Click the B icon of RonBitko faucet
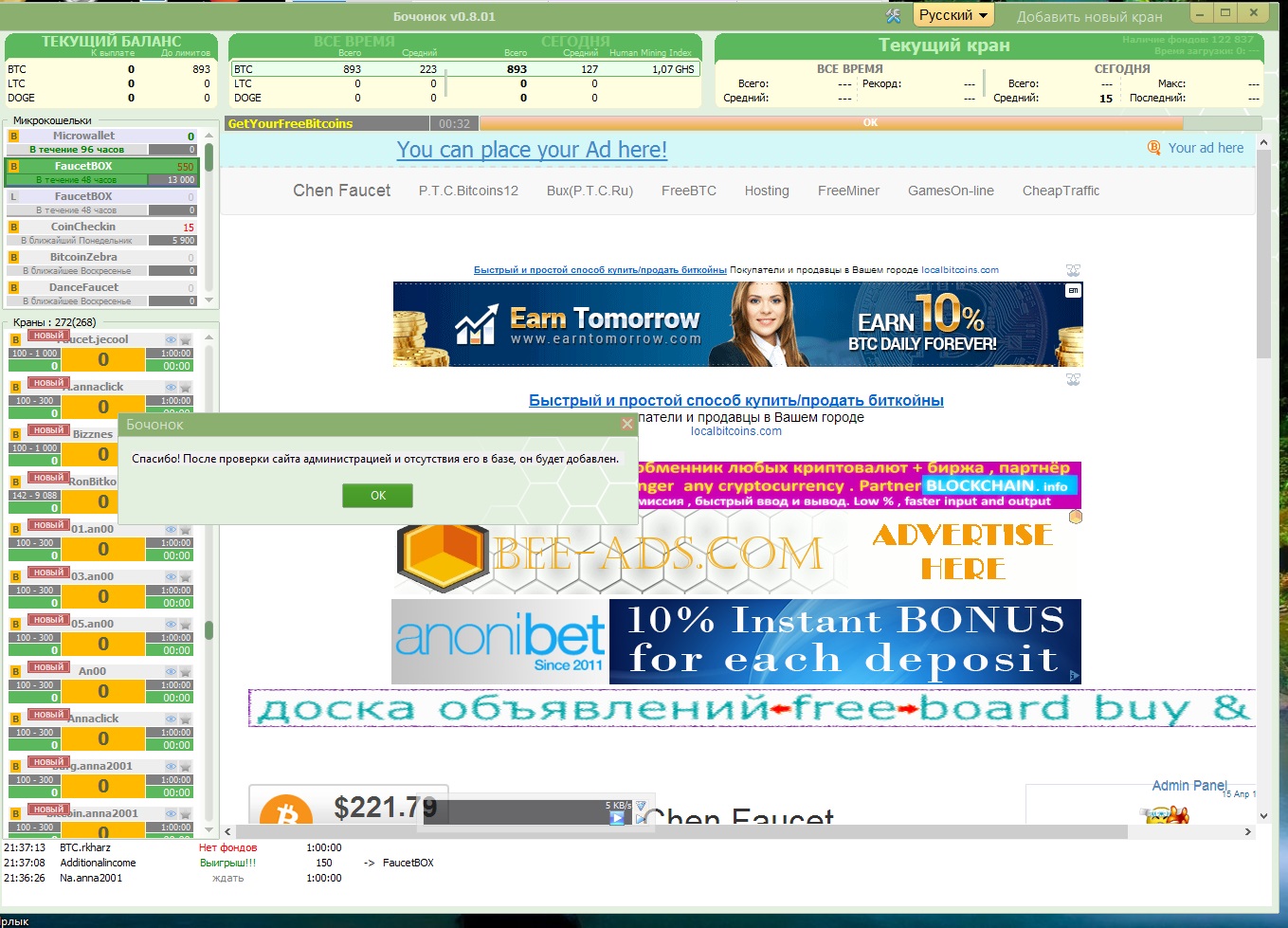Image resolution: width=1288 pixels, height=928 pixels. click(15, 482)
